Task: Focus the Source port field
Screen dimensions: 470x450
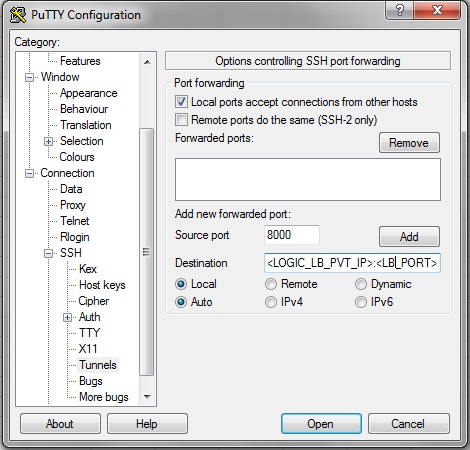Action: coord(292,235)
